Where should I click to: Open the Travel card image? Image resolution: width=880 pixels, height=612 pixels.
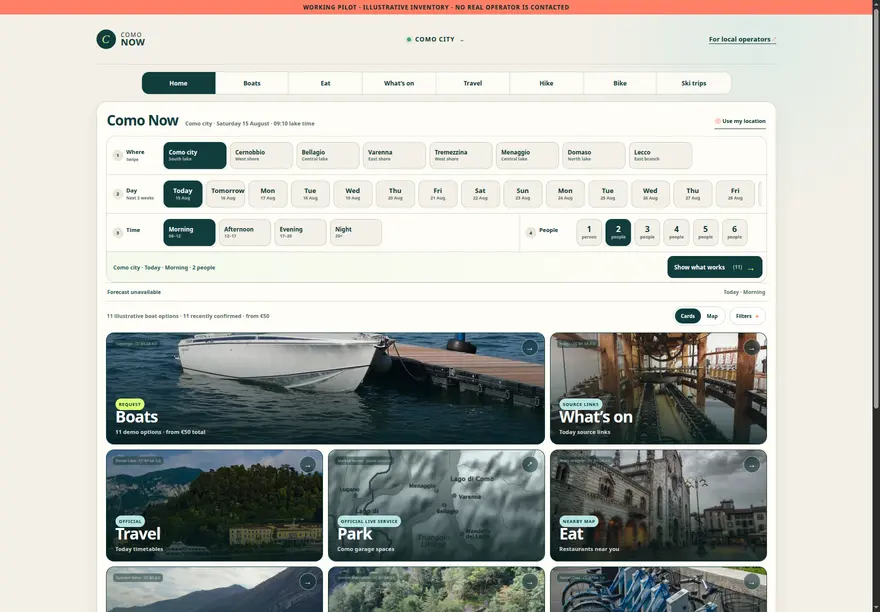[x=214, y=505]
